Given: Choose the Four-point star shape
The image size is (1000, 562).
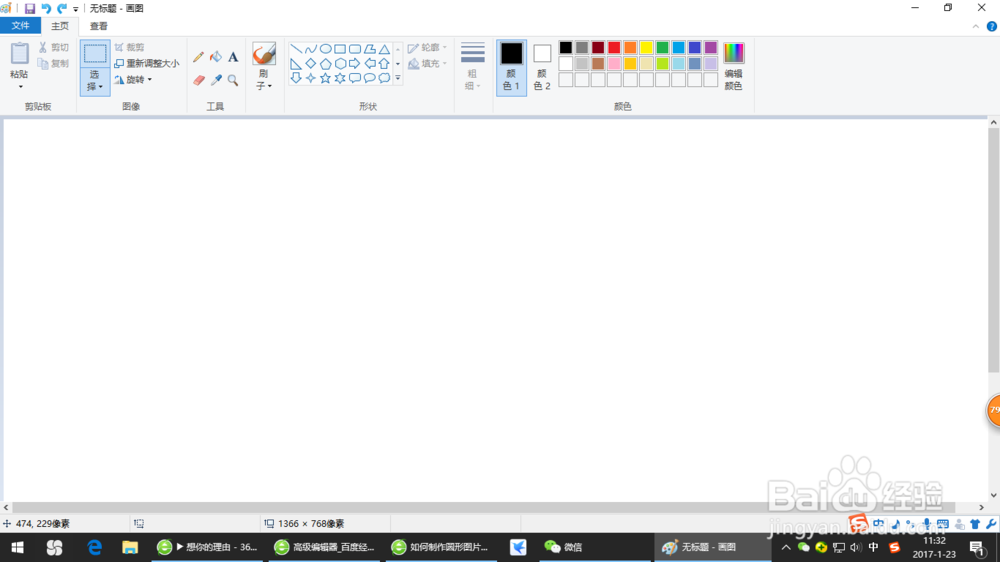Looking at the screenshot, I should [311, 78].
